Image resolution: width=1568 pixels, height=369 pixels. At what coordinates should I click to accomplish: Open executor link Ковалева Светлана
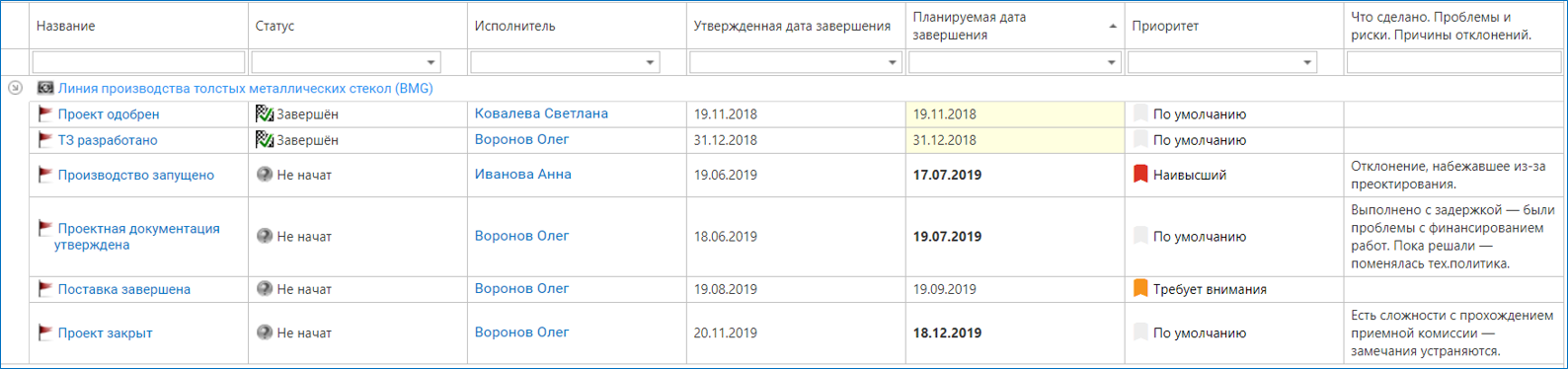click(x=541, y=113)
